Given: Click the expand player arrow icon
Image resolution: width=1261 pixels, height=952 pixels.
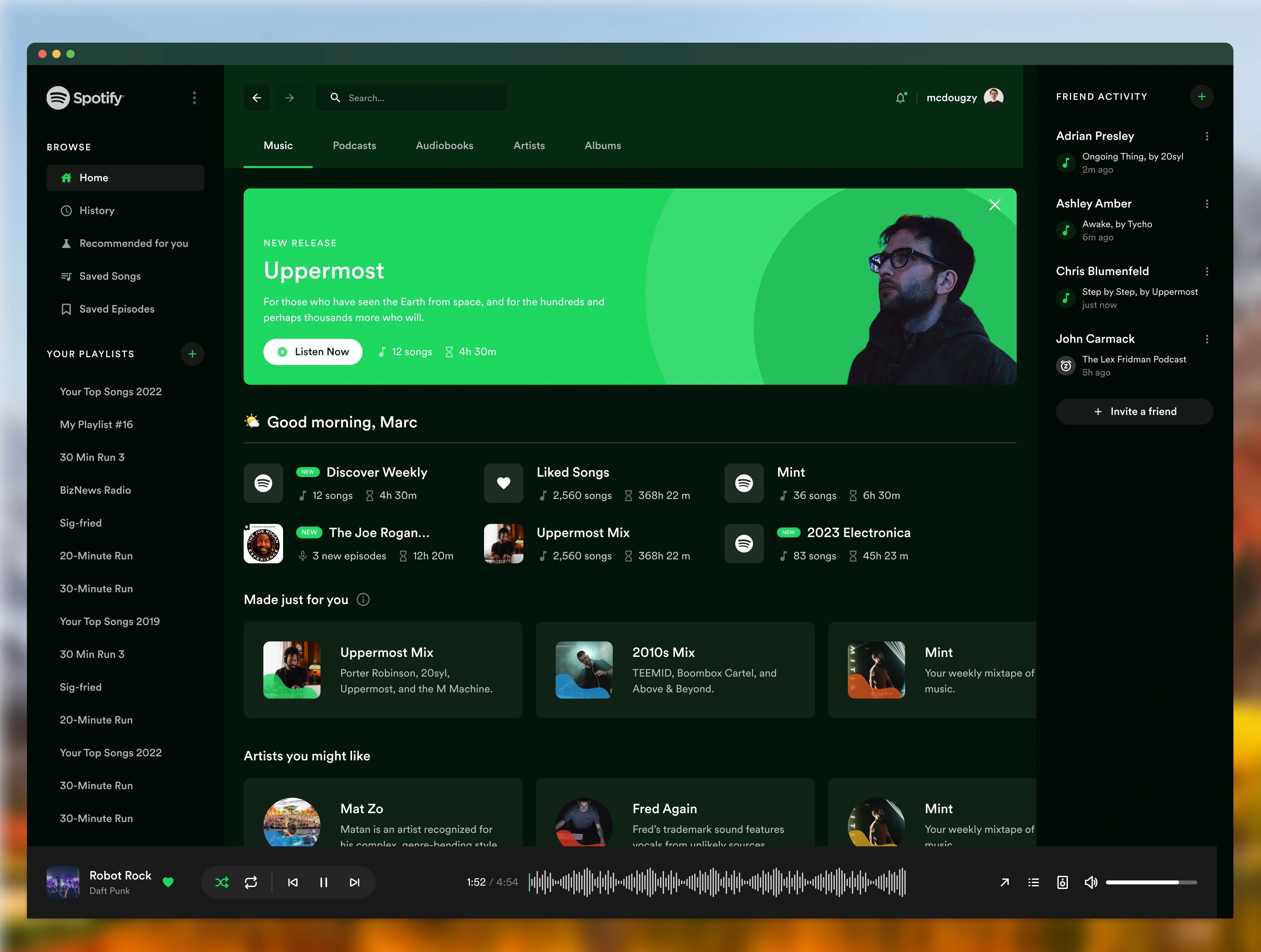Looking at the screenshot, I should 1005,882.
